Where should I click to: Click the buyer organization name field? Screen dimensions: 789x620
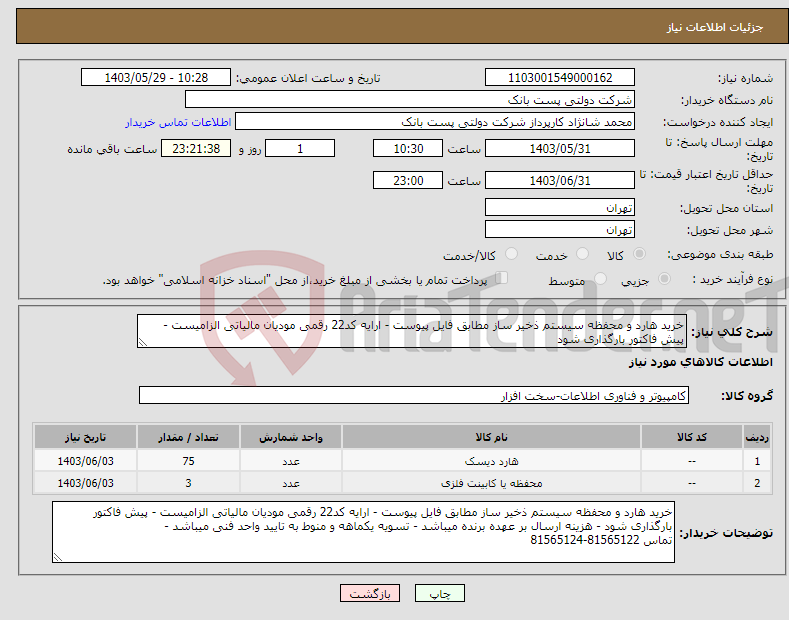coord(410,100)
